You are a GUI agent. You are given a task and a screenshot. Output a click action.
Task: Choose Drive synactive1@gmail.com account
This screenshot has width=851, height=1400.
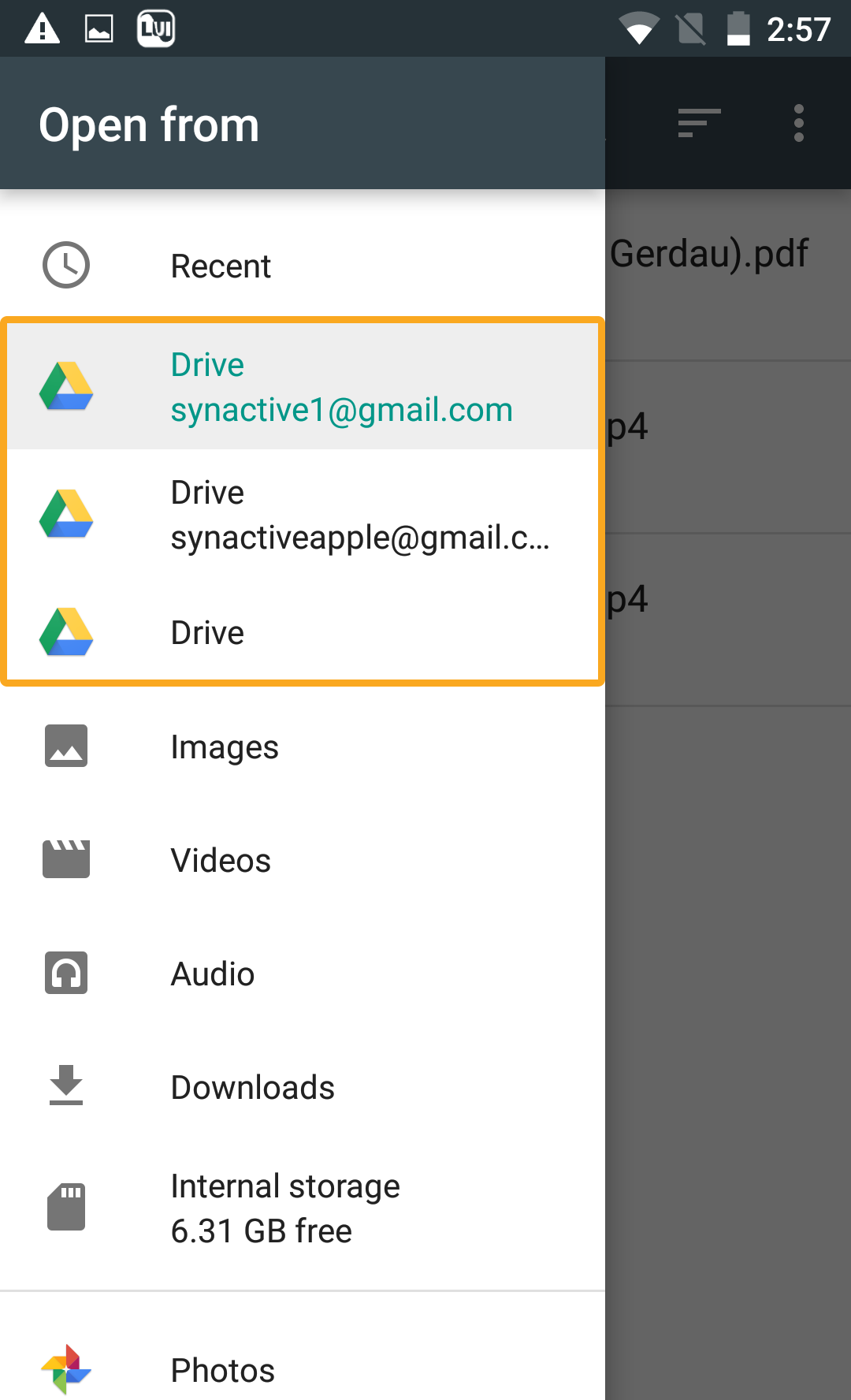pos(341,387)
